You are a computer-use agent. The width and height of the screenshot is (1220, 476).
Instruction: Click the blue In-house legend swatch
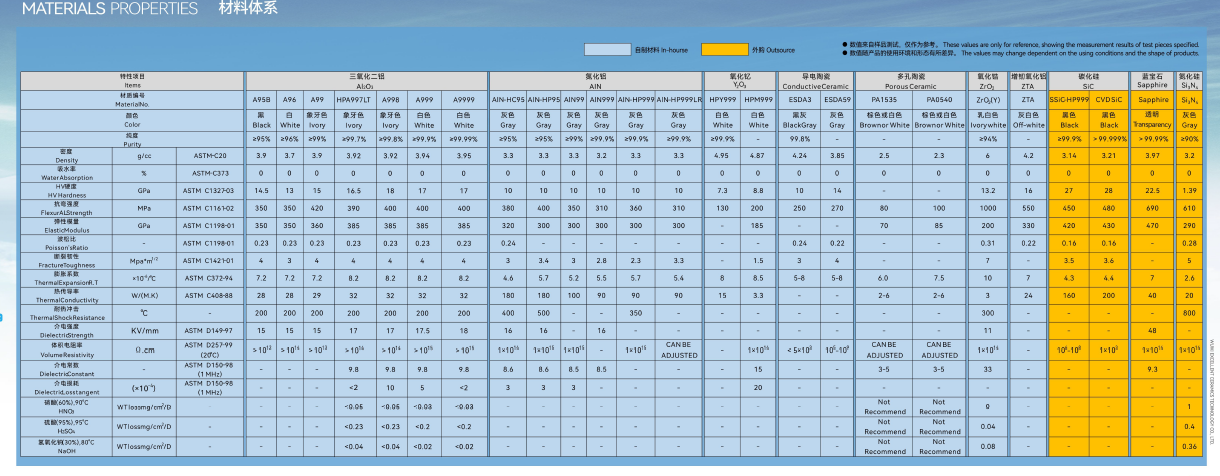coord(609,49)
